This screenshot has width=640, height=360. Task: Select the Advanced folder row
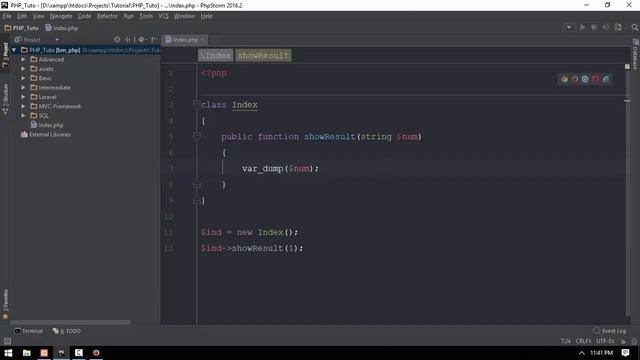tap(85, 59)
